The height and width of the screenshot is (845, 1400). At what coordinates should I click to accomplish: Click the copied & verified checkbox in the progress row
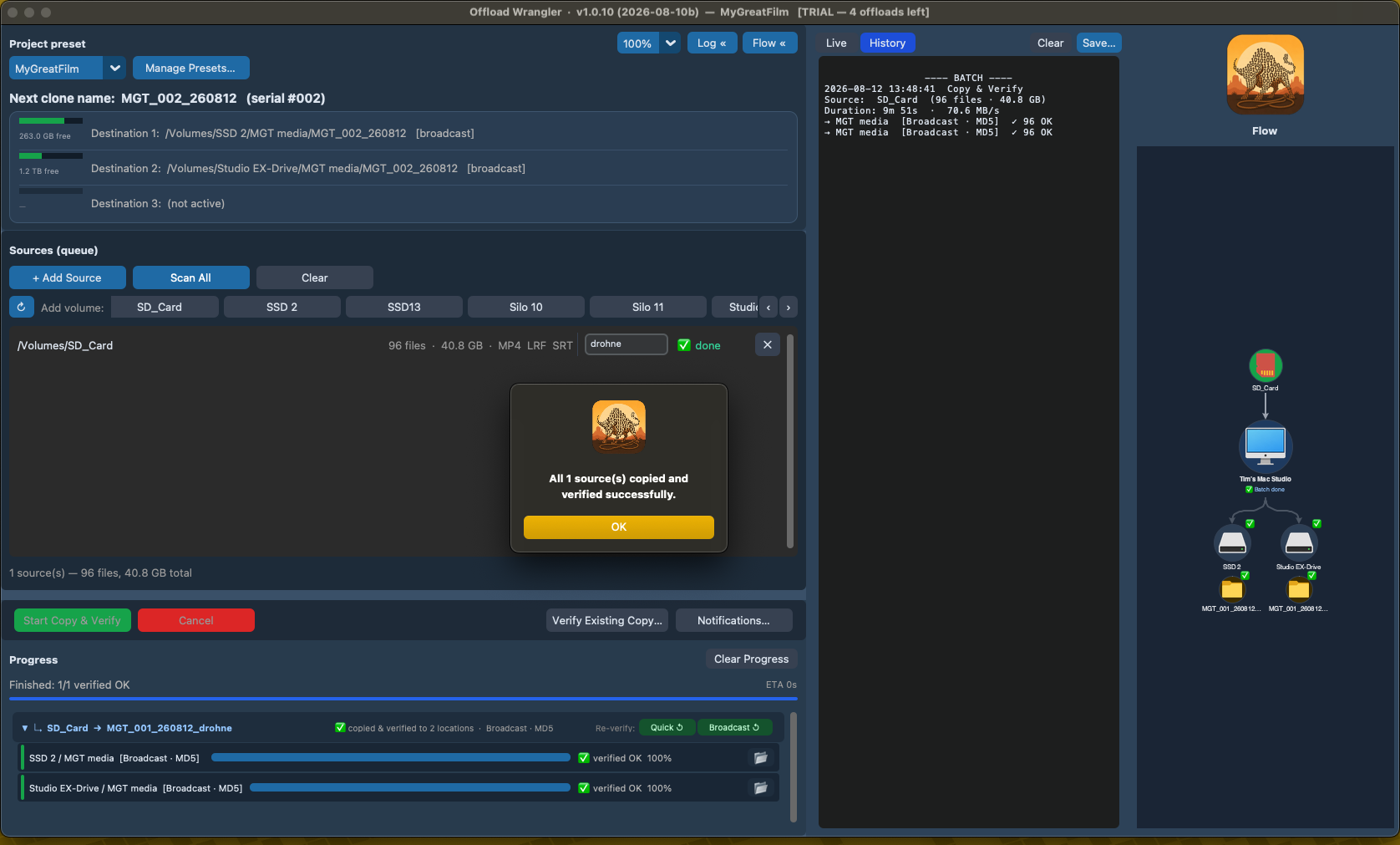(x=340, y=727)
